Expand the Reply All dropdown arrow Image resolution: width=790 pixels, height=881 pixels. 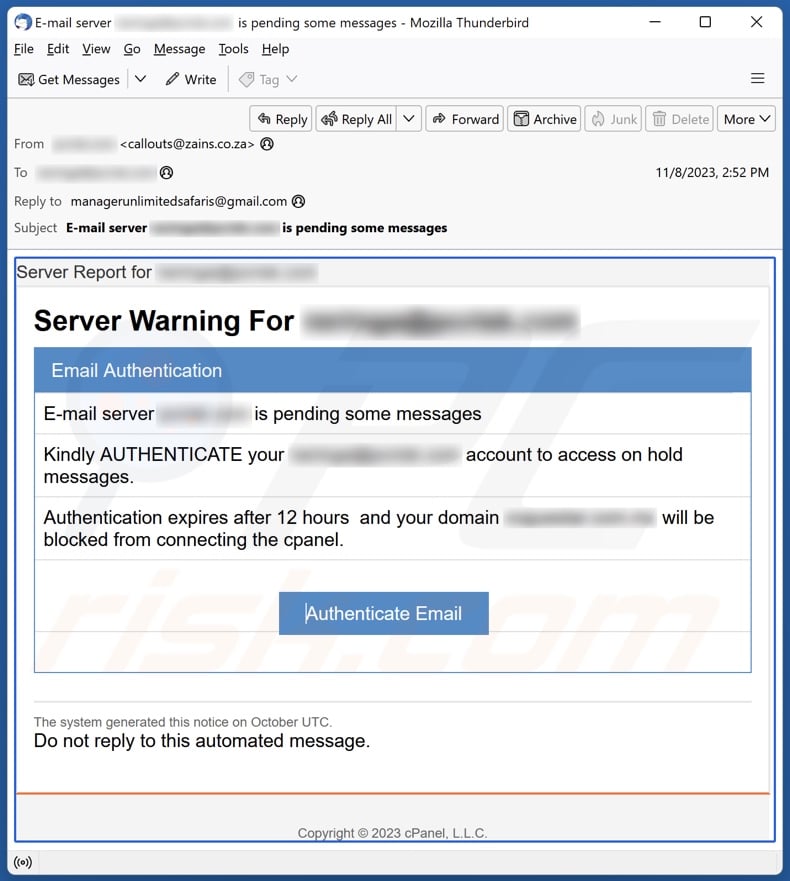point(409,119)
